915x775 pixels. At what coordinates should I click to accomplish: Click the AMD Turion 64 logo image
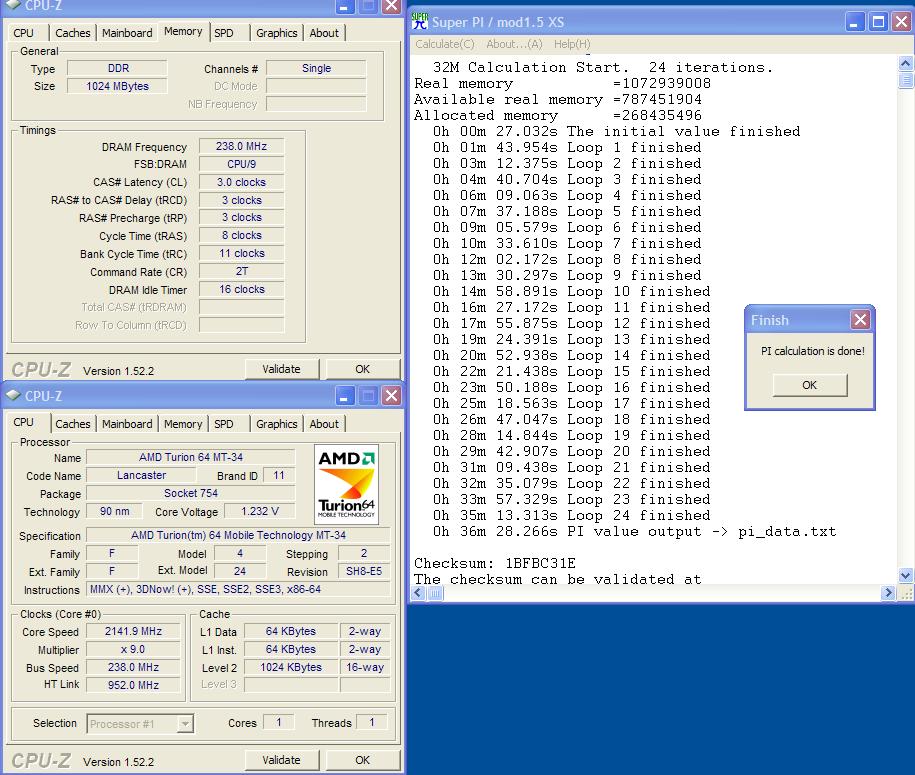click(347, 484)
